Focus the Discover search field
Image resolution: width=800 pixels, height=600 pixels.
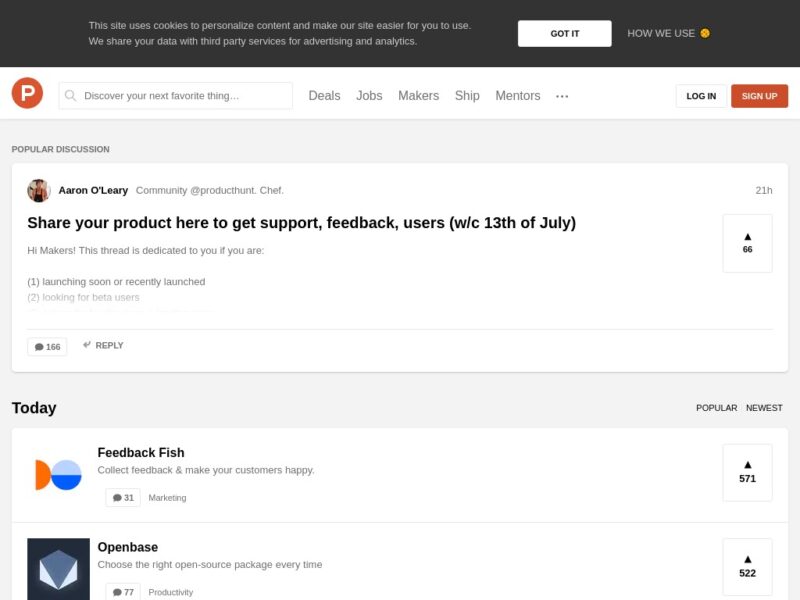176,96
